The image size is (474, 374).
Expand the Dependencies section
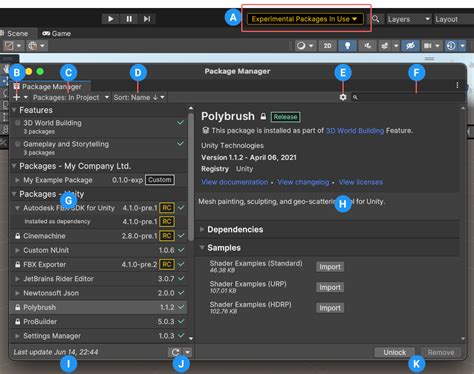(x=202, y=229)
